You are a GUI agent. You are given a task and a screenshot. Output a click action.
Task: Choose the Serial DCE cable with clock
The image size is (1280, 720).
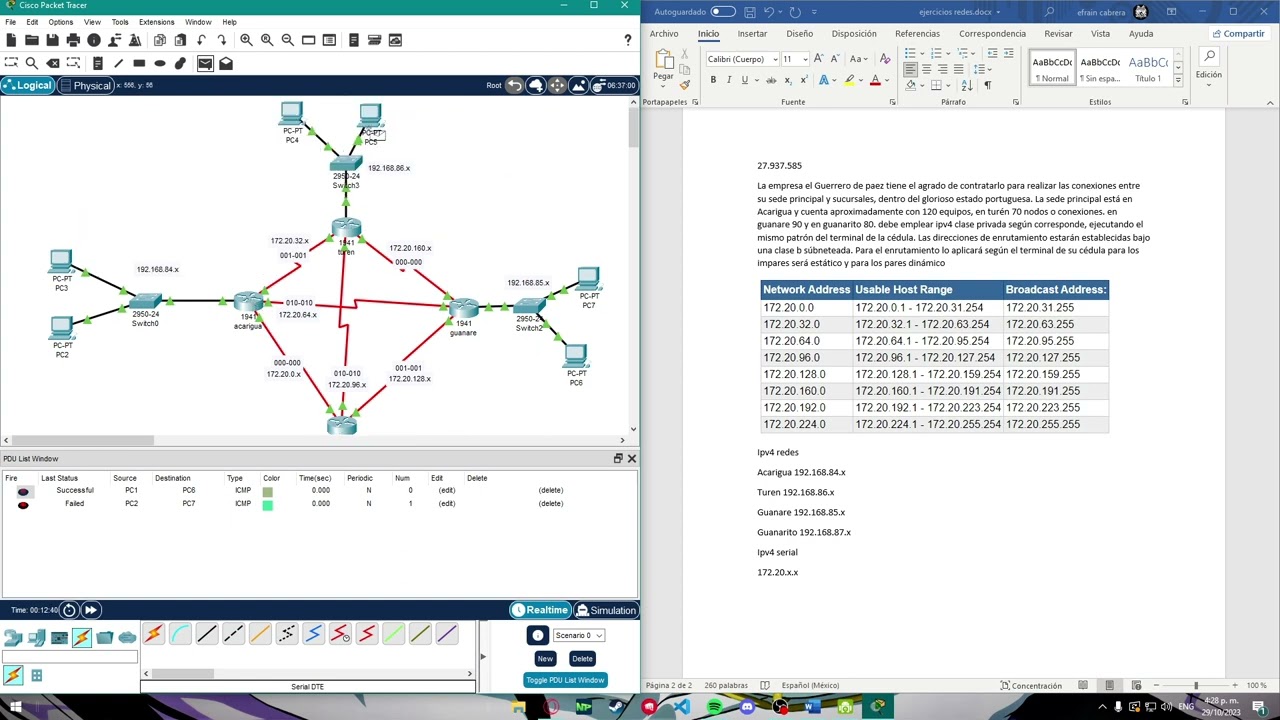pos(340,634)
